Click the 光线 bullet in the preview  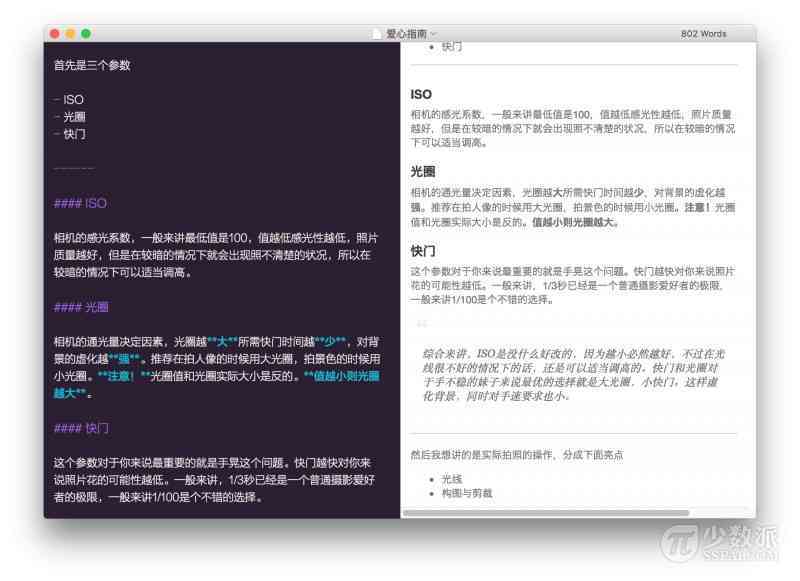[x=452, y=479]
